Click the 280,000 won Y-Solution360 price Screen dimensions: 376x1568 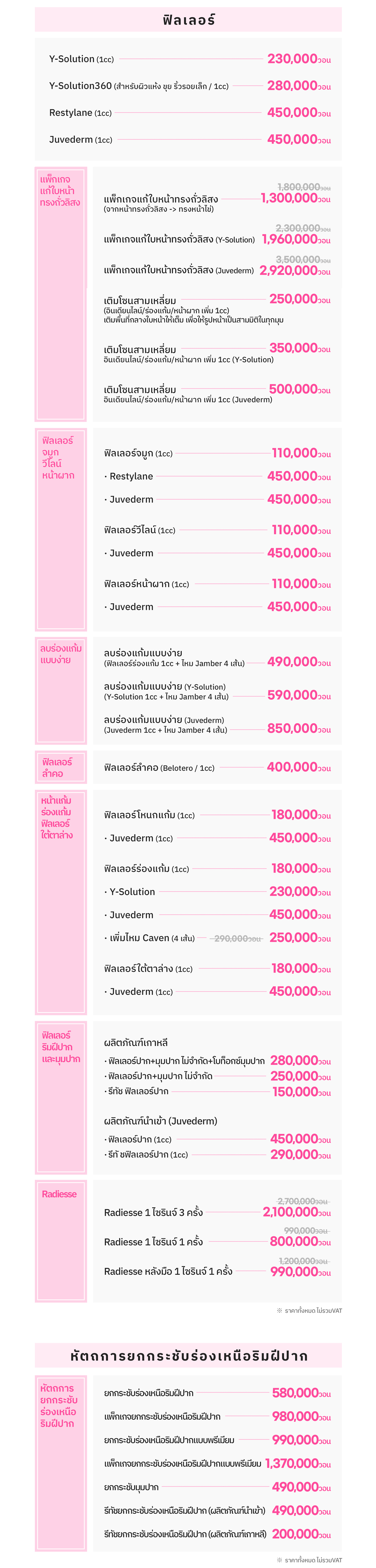pyautogui.click(x=298, y=86)
